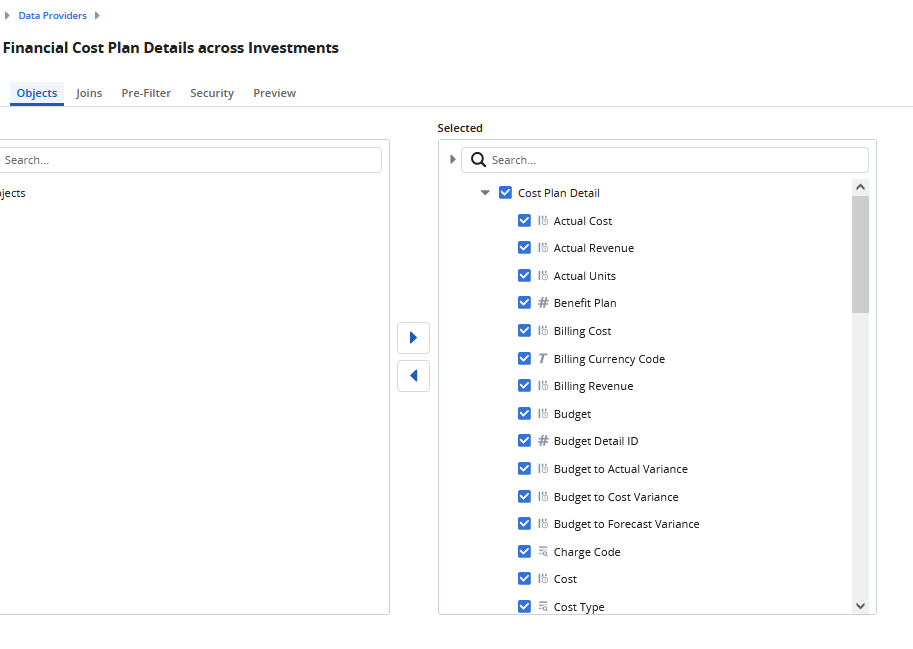Expand the breadcrumb arrow after Data Providers
Image resolution: width=913 pixels, height=649 pixels.
tap(97, 16)
